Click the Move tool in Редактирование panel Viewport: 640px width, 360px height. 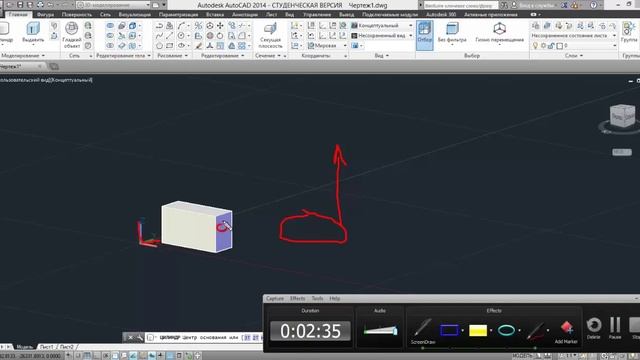220,26
